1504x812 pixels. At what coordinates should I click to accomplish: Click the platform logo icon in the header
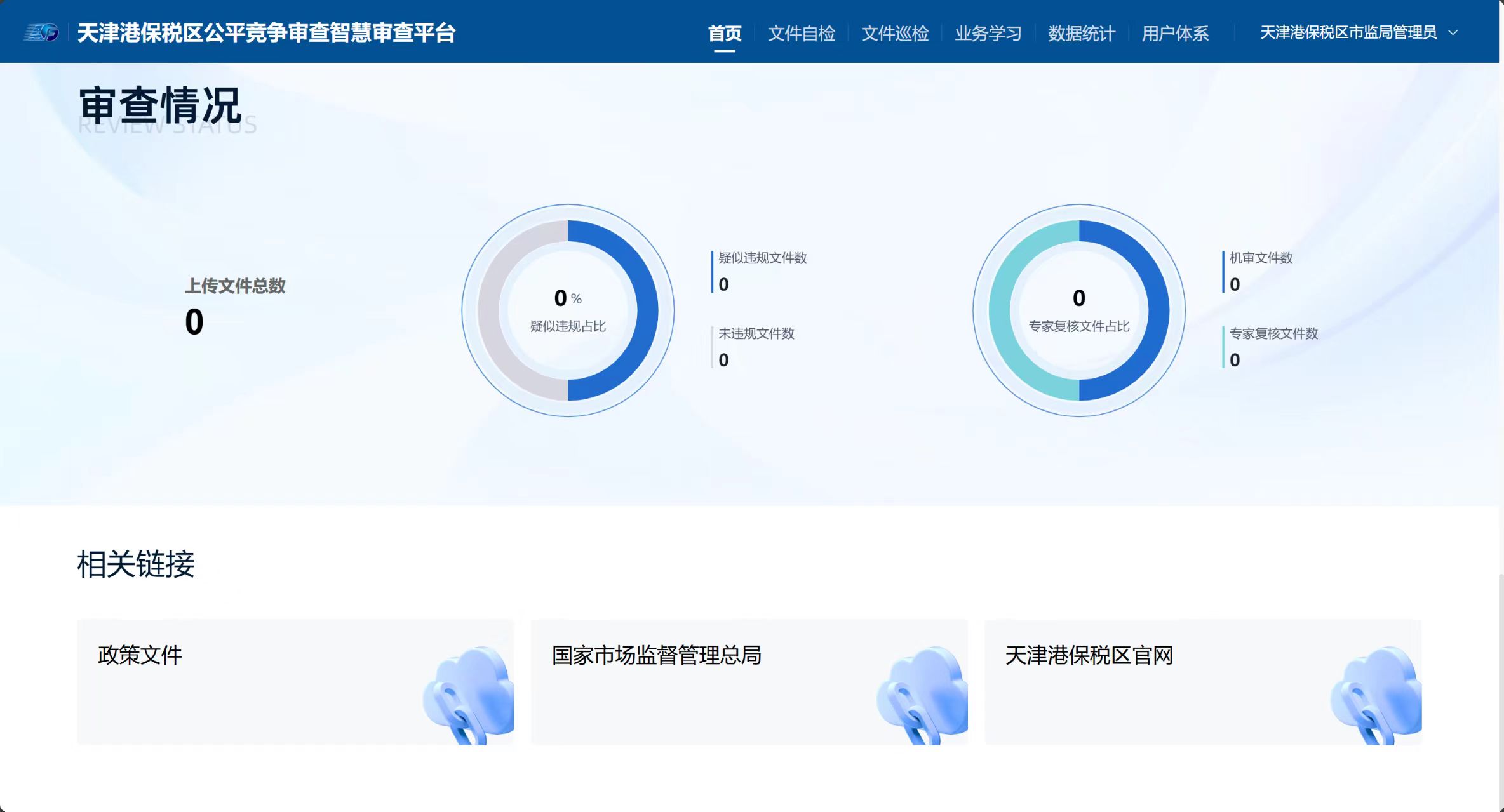[x=42, y=32]
